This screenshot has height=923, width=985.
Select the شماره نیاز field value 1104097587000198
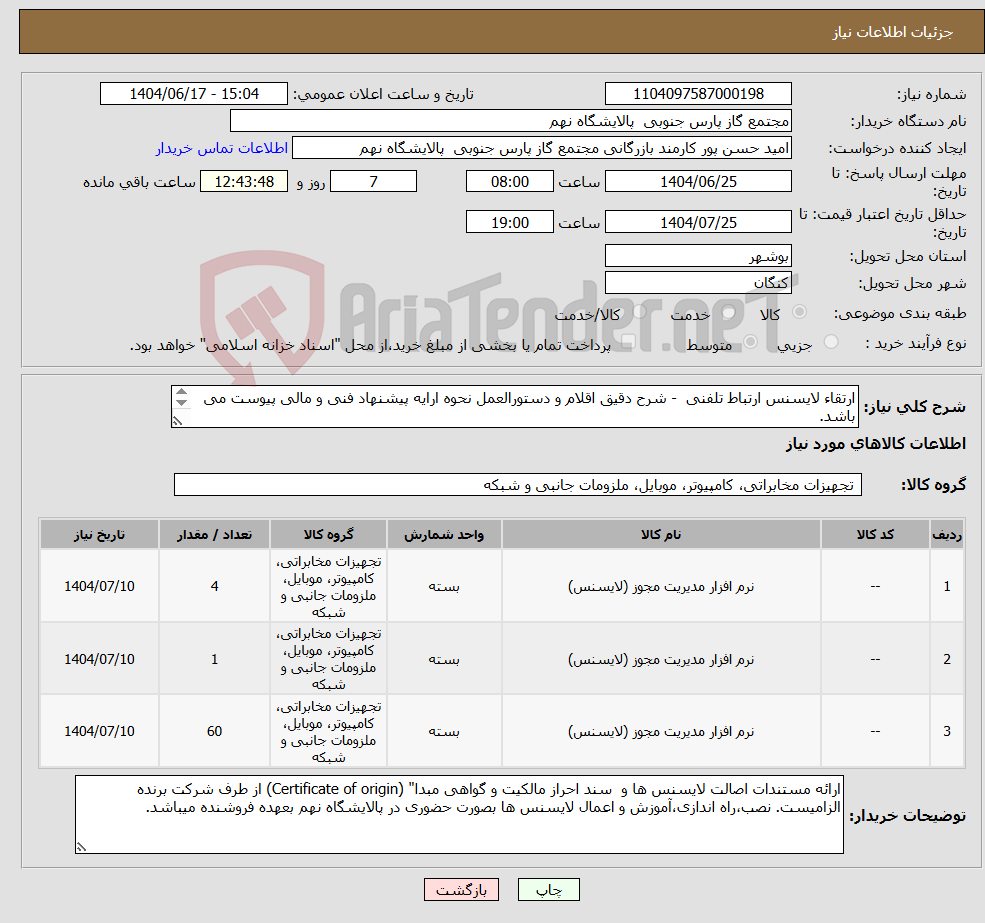tap(698, 93)
